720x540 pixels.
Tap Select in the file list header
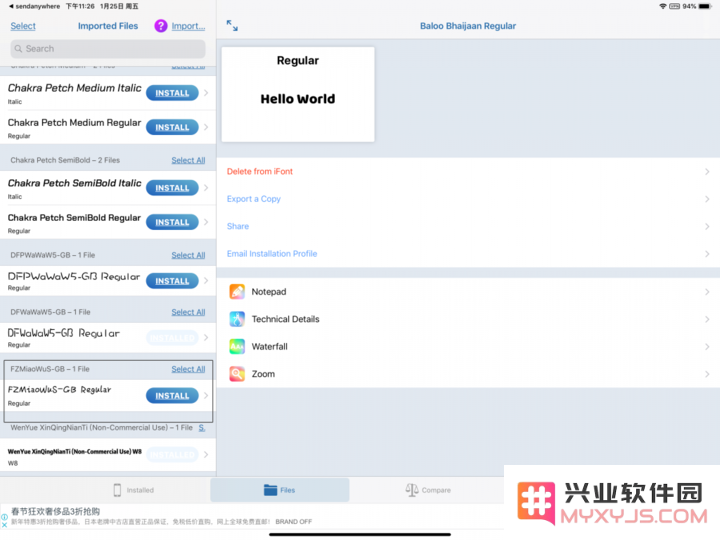tap(23, 26)
